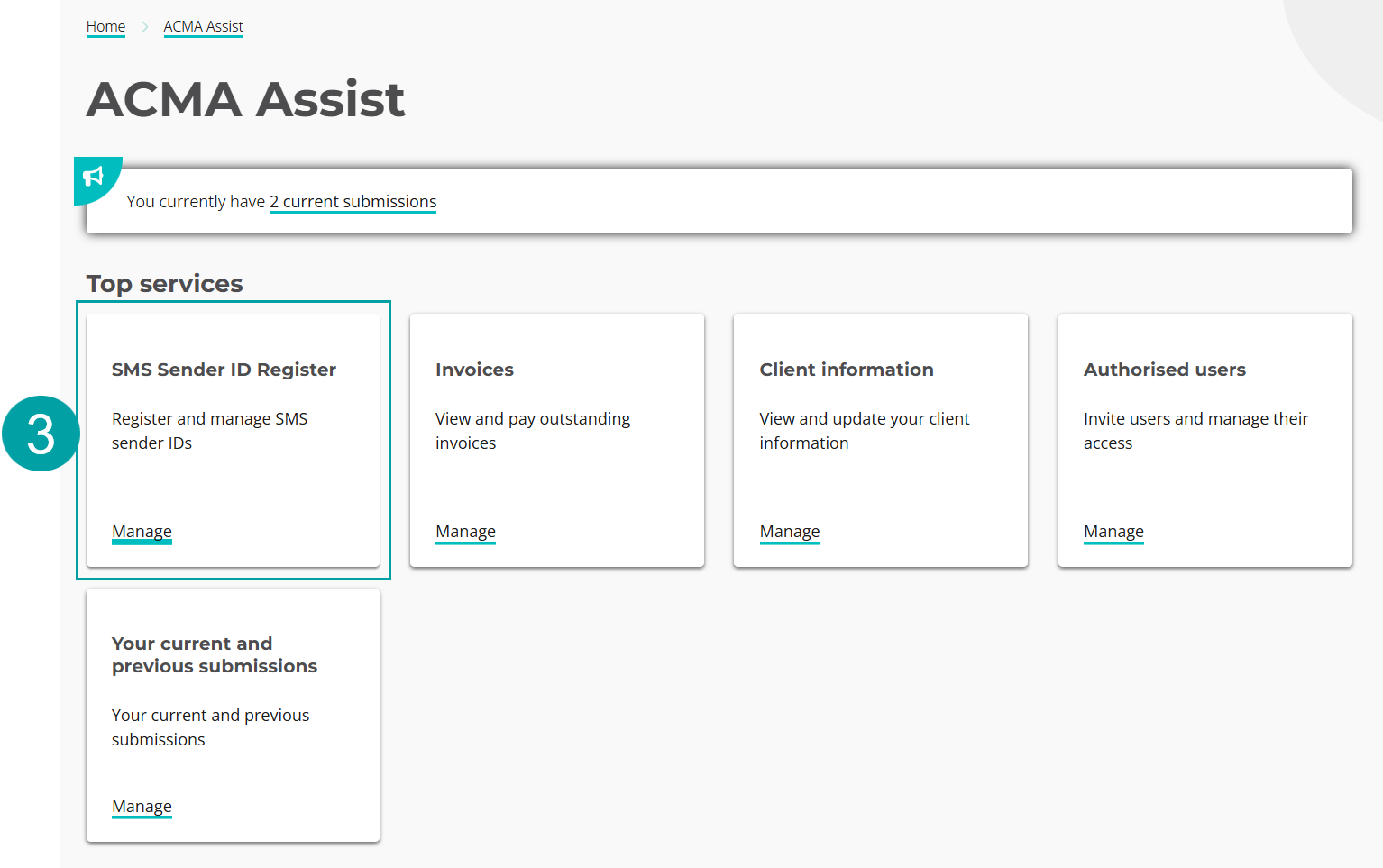
Task: Click Manage under Authorised users
Action: click(x=1113, y=532)
